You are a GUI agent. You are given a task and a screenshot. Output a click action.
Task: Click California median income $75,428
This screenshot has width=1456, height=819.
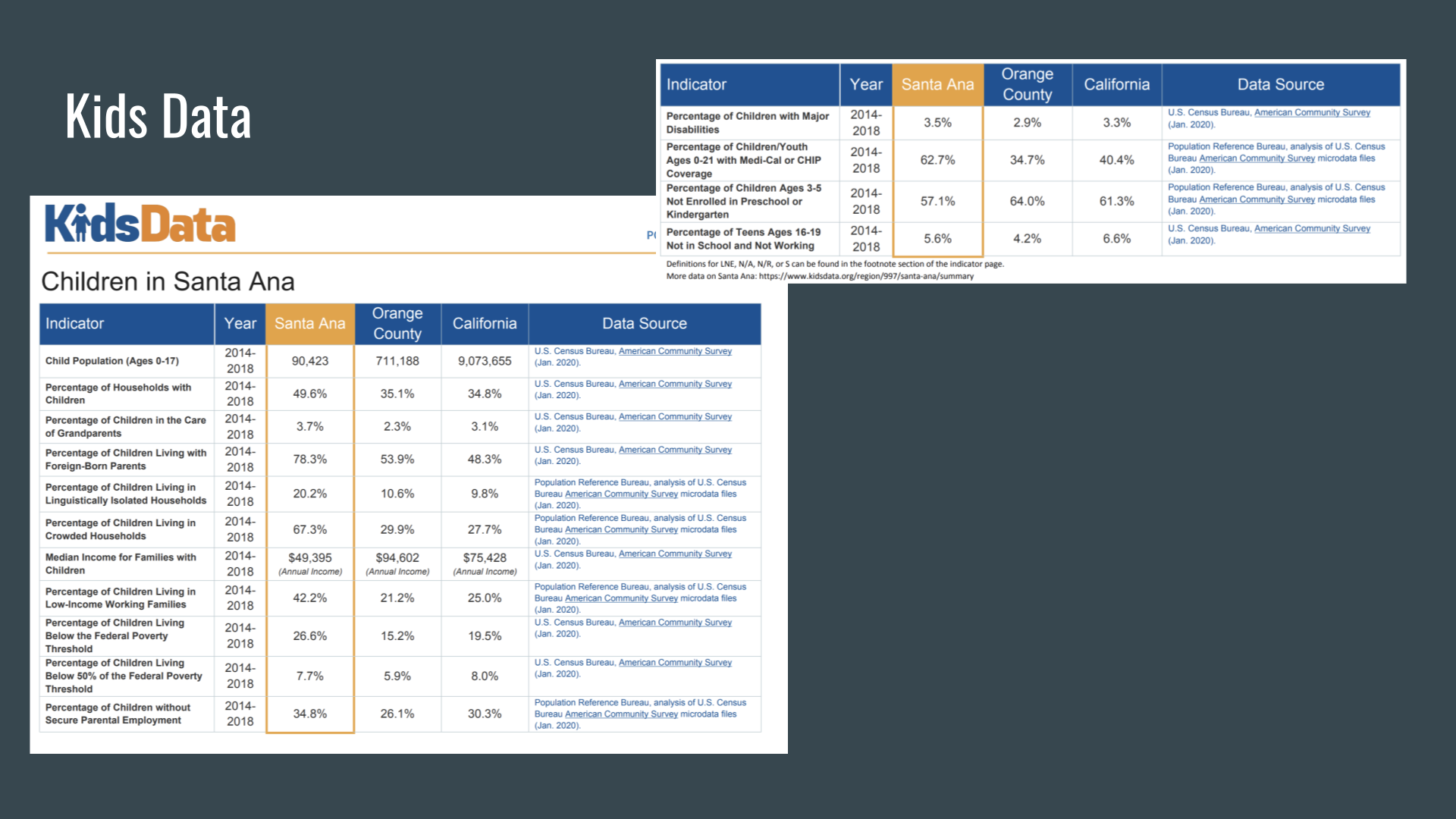click(x=485, y=557)
